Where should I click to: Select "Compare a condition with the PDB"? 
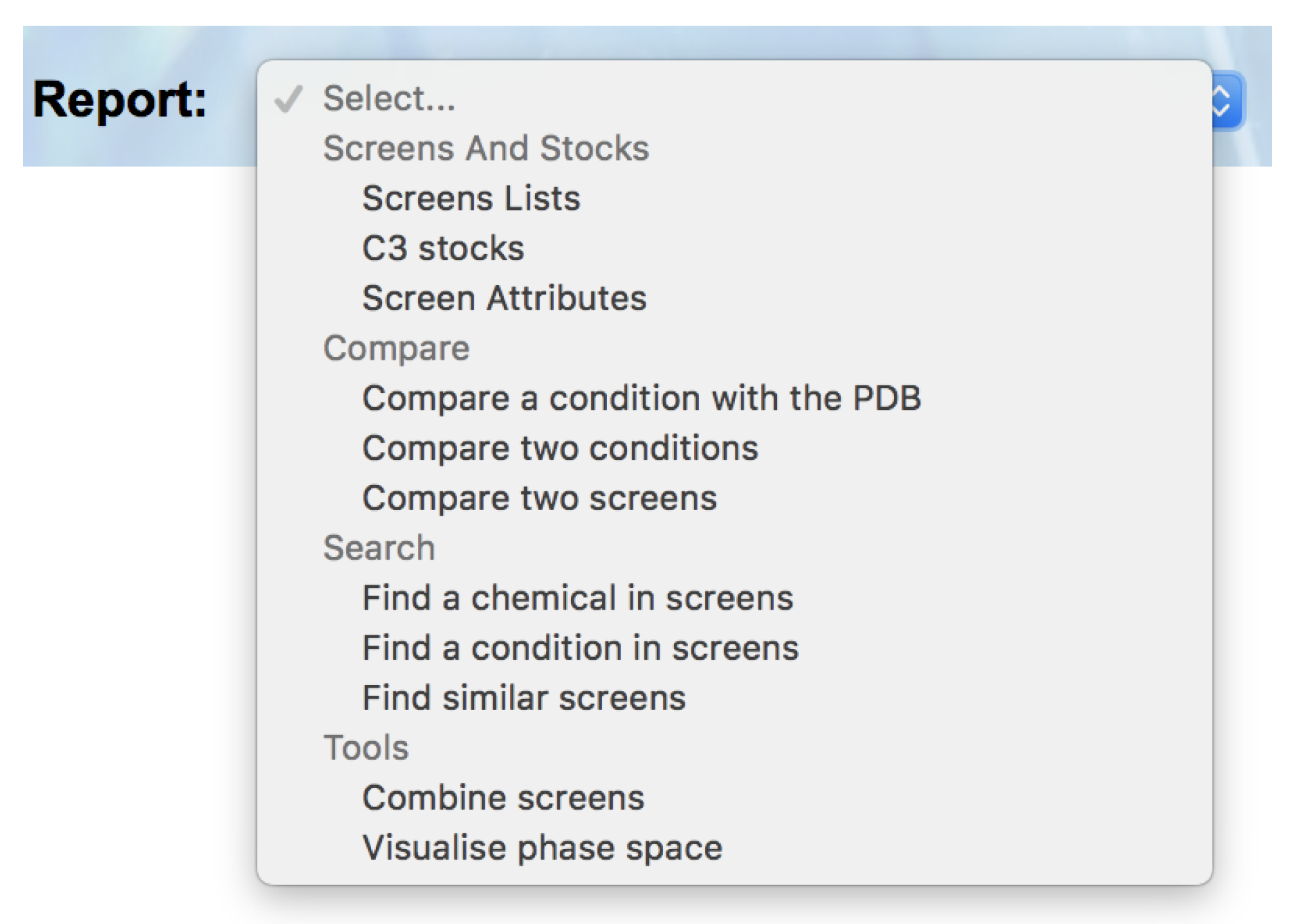[x=641, y=398]
